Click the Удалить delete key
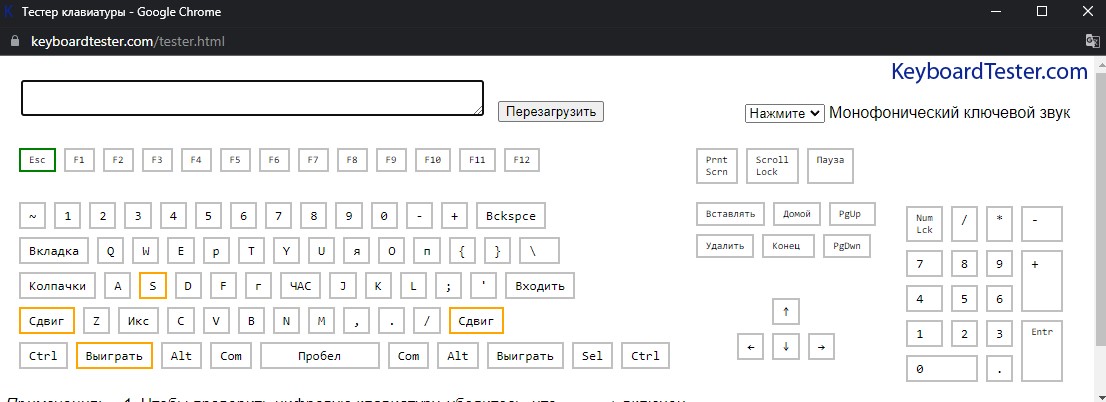 724,245
